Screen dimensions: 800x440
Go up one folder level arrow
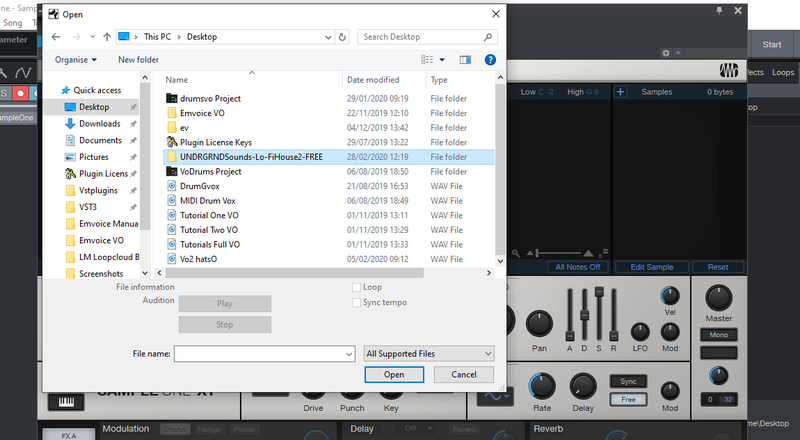point(107,37)
